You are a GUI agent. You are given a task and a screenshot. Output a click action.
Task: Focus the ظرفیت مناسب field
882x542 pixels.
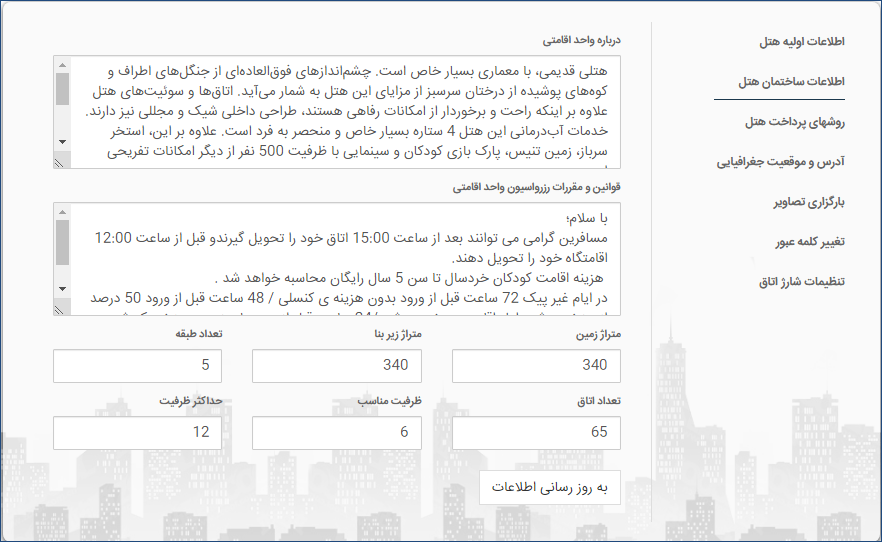(336, 433)
